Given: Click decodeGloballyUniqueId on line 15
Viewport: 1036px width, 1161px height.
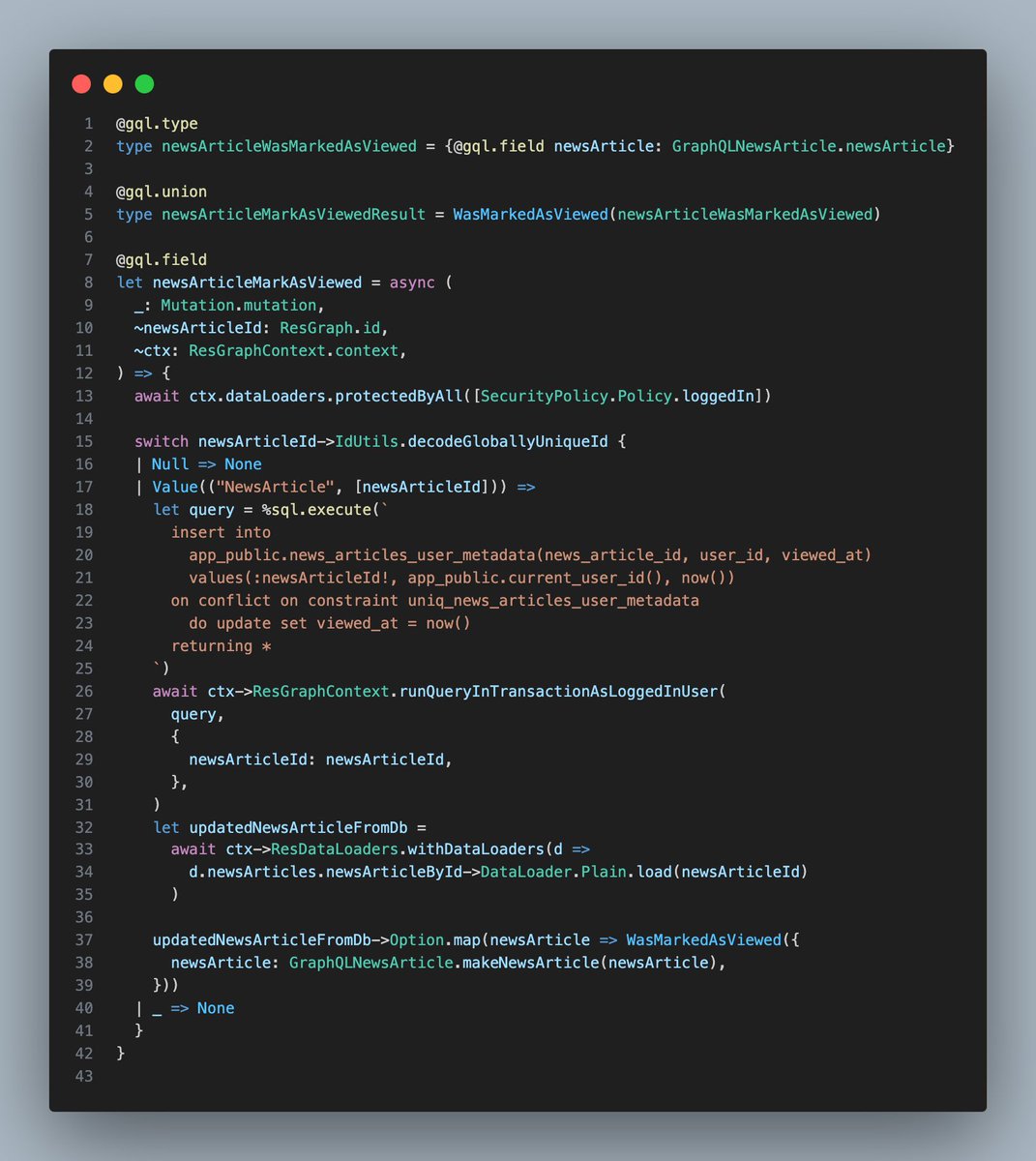Looking at the screenshot, I should (508, 441).
